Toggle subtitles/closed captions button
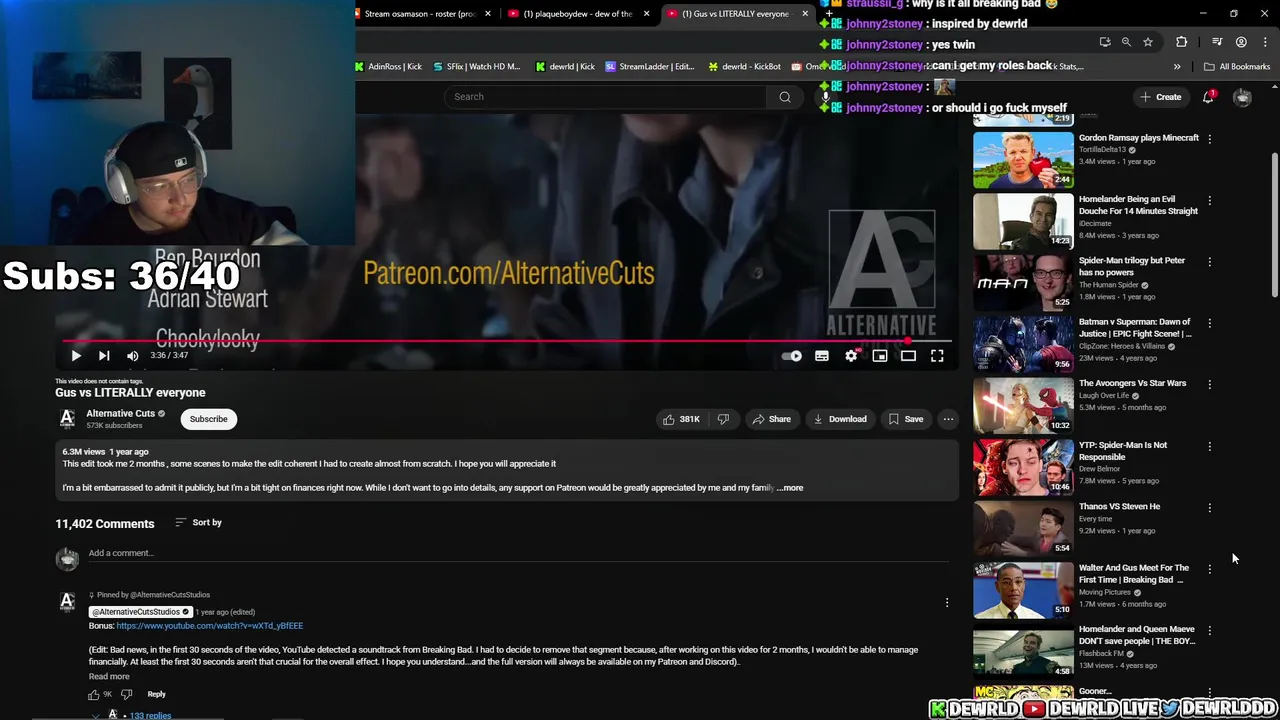The height and width of the screenshot is (720, 1280). [x=822, y=355]
